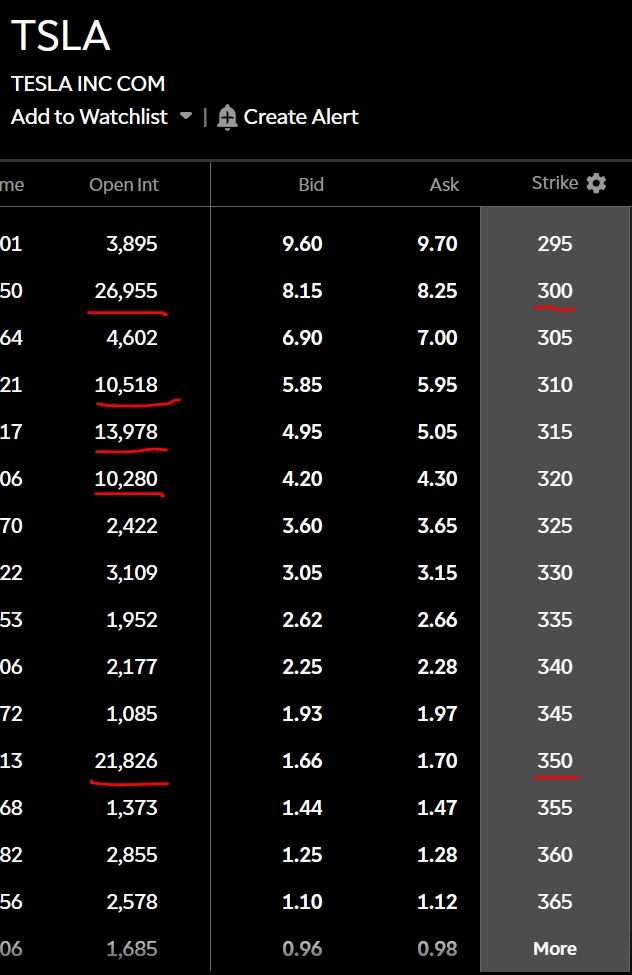Expand the Add to Watchlist dropdown arrow
The height and width of the screenshot is (975, 632).
pyautogui.click(x=185, y=116)
